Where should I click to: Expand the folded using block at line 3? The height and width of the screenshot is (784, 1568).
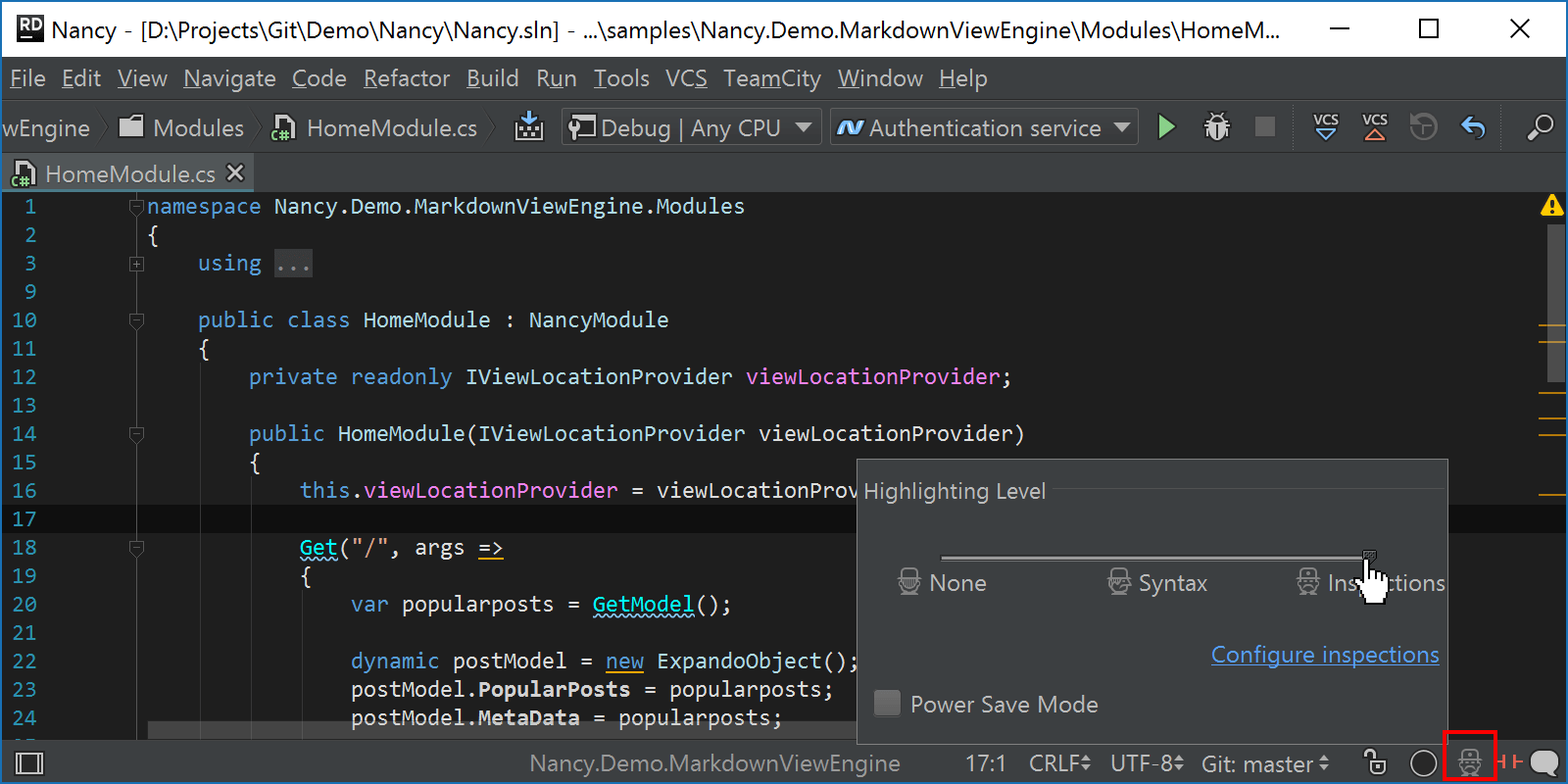point(136,264)
